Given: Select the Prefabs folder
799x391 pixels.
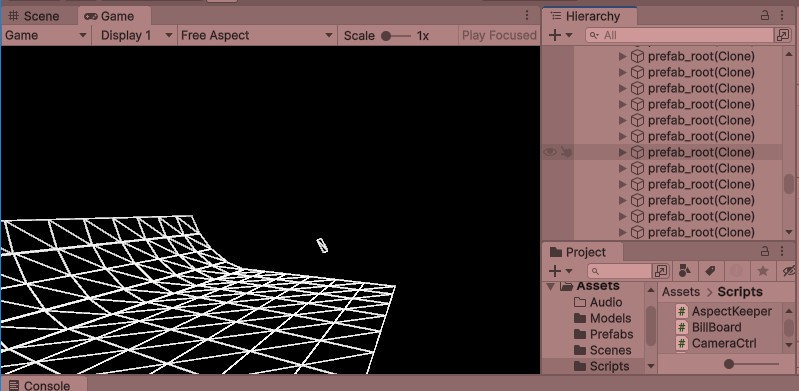Looking at the screenshot, I should point(611,334).
